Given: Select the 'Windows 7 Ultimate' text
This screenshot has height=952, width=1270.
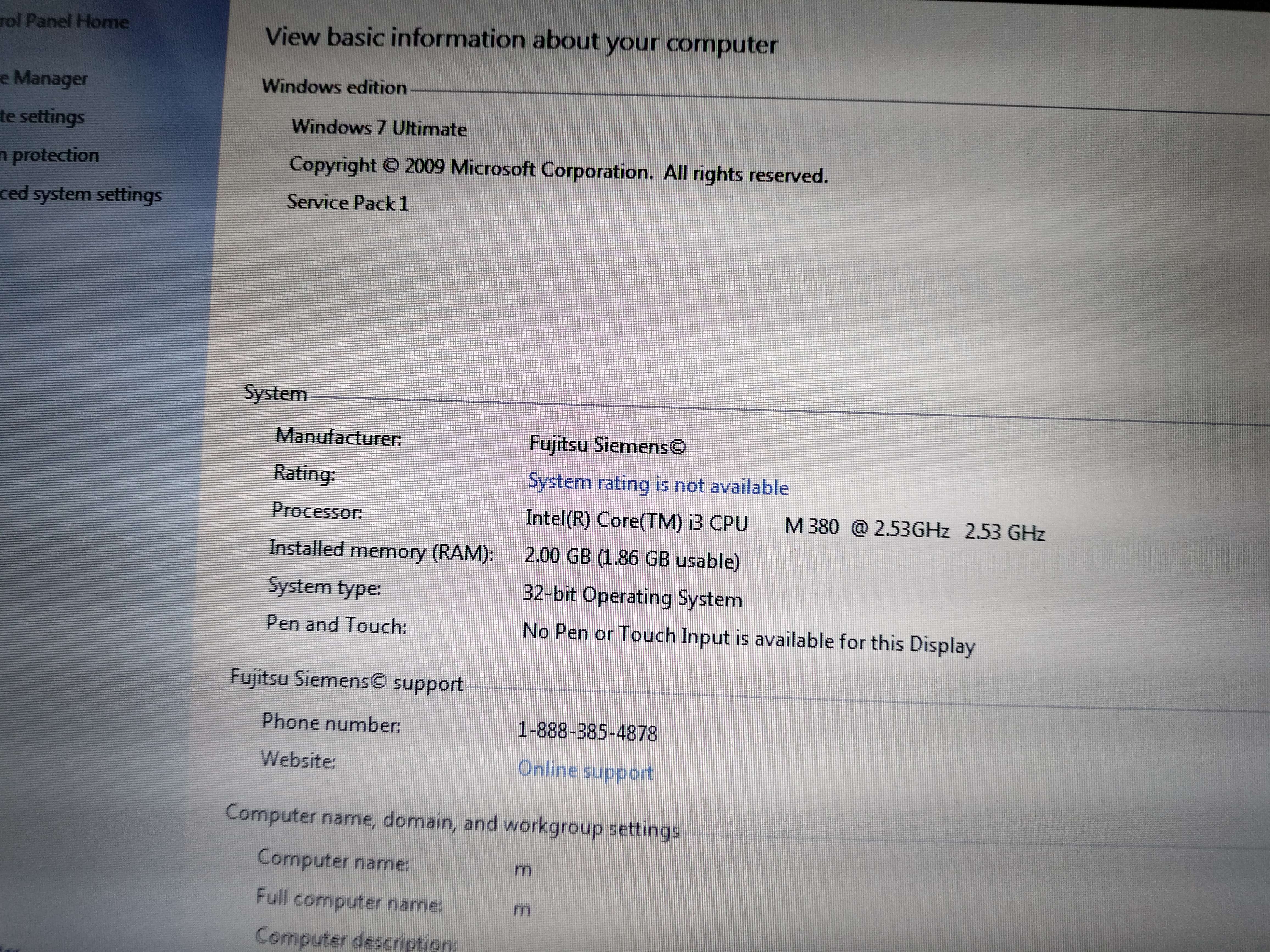Looking at the screenshot, I should [x=379, y=127].
